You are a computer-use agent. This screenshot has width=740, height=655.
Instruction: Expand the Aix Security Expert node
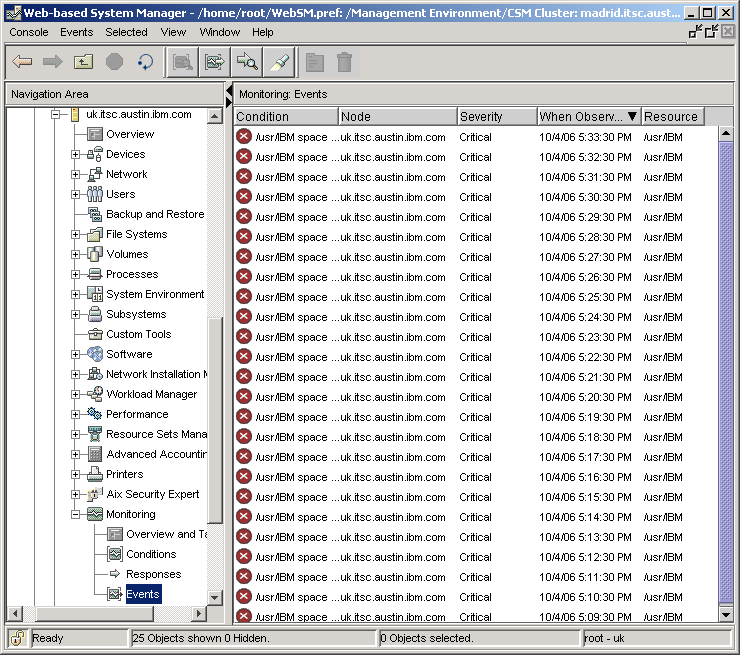pos(76,494)
